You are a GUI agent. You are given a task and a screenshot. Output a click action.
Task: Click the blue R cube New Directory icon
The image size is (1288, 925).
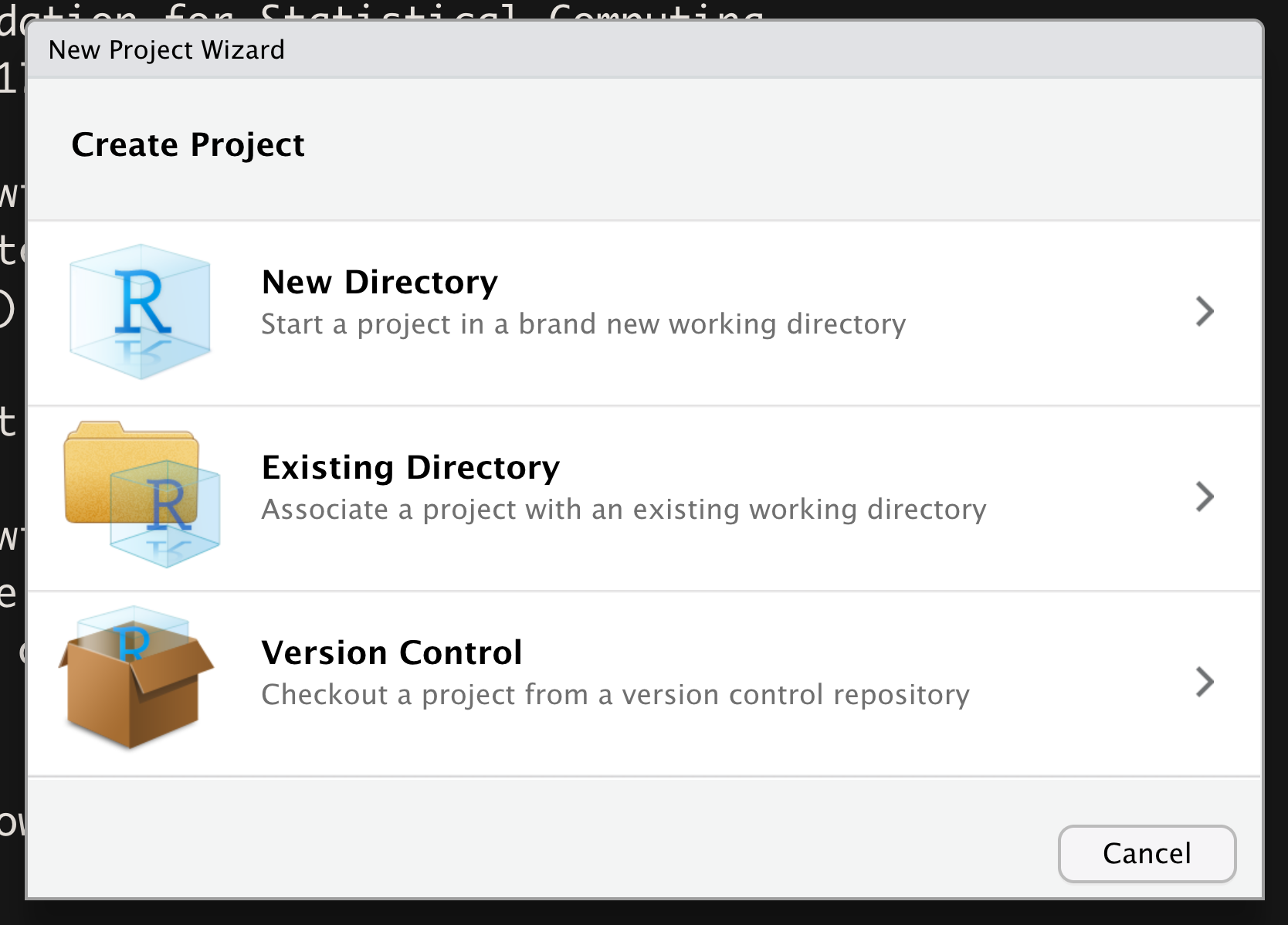coord(140,311)
